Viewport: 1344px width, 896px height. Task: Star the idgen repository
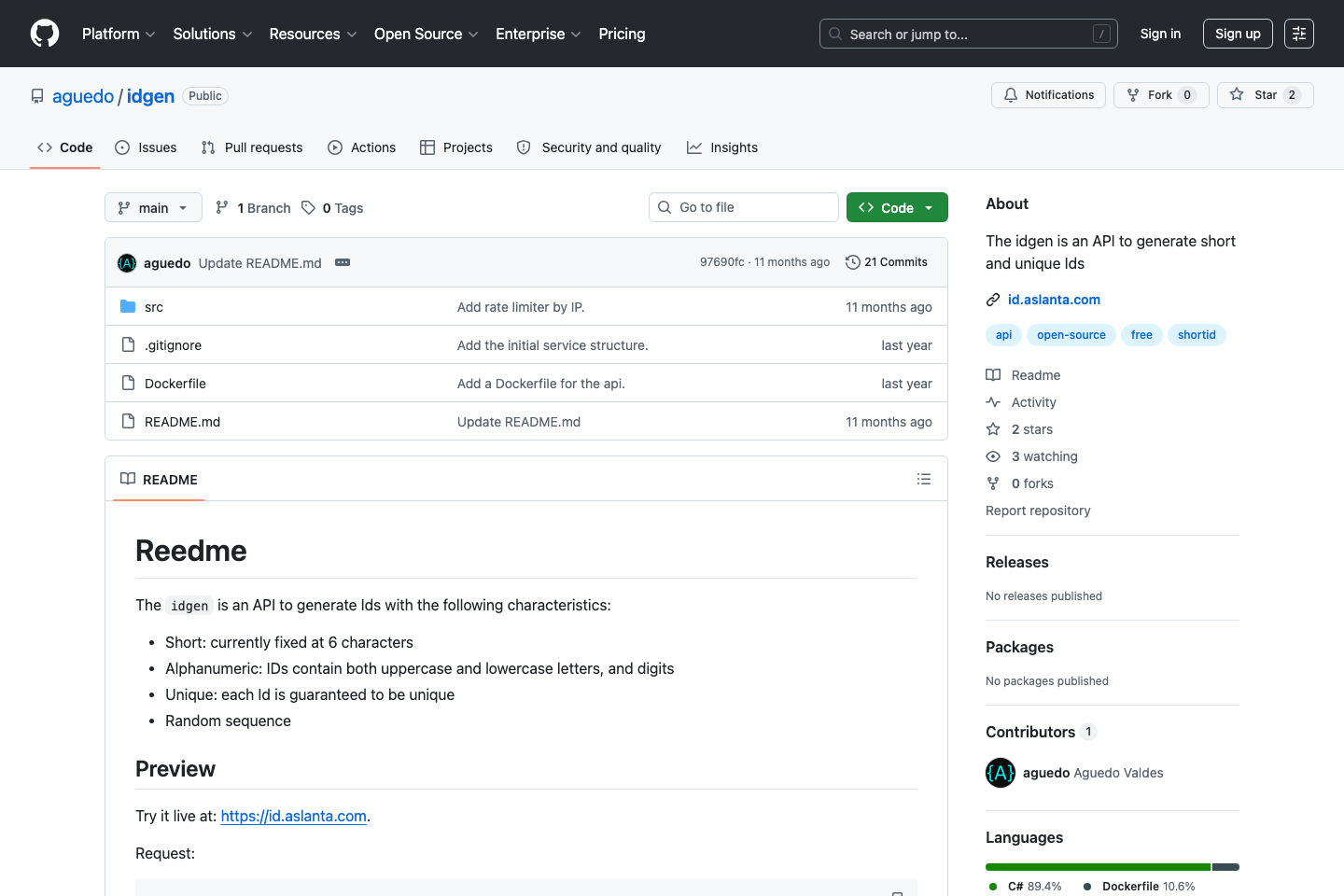tap(1265, 94)
